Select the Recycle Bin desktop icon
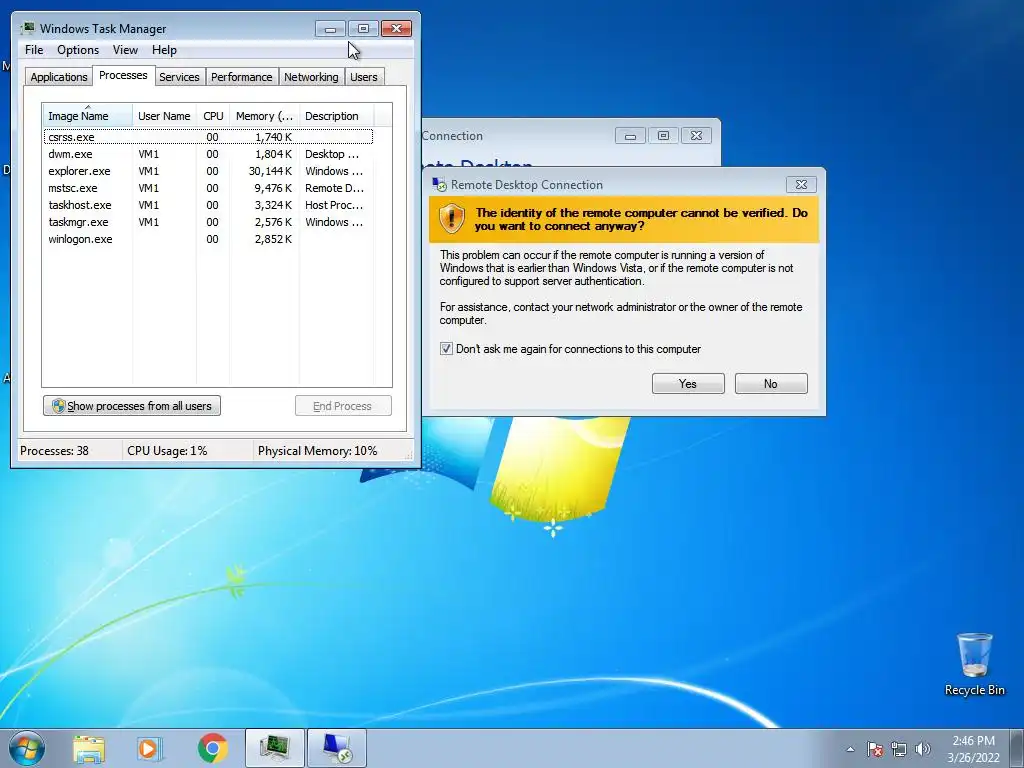The width and height of the screenshot is (1024, 768). [974, 664]
